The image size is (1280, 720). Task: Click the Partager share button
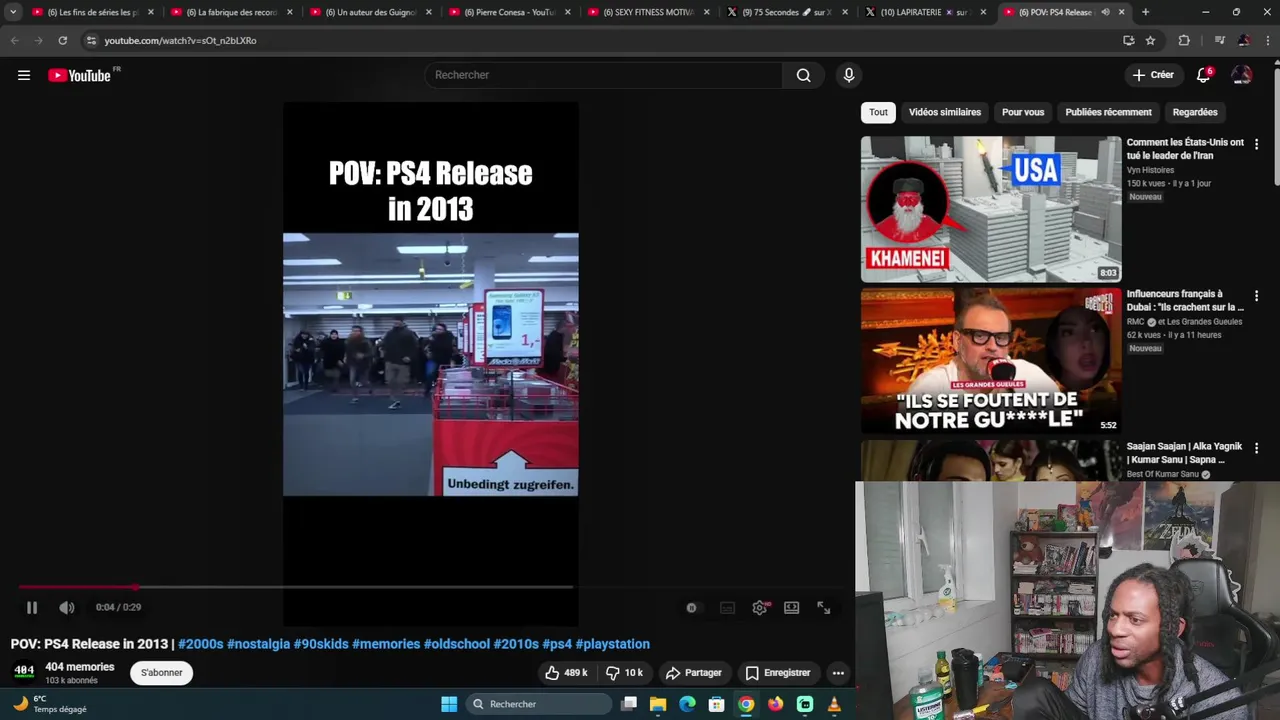[x=693, y=673]
